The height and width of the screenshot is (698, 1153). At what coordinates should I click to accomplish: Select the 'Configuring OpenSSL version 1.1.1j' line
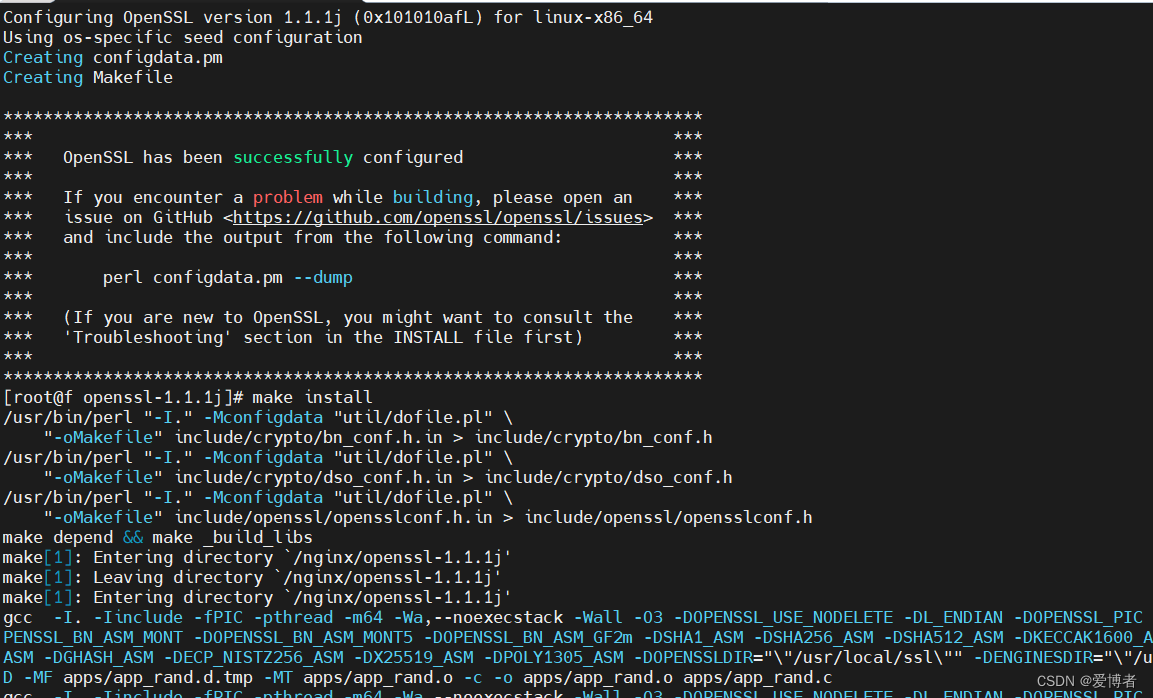(175, 17)
